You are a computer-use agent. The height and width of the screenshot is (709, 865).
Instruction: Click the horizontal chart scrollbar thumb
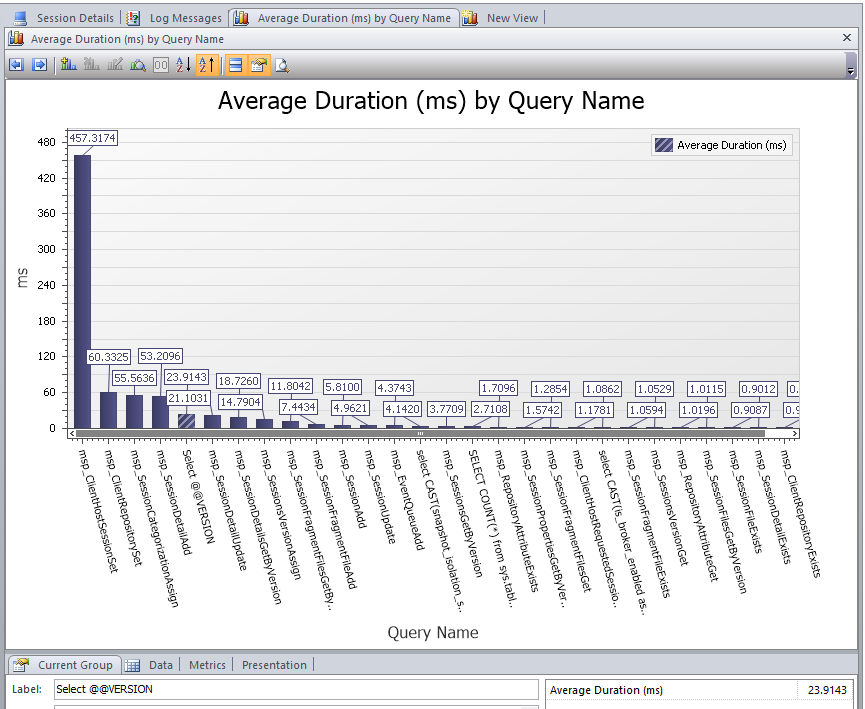point(420,434)
